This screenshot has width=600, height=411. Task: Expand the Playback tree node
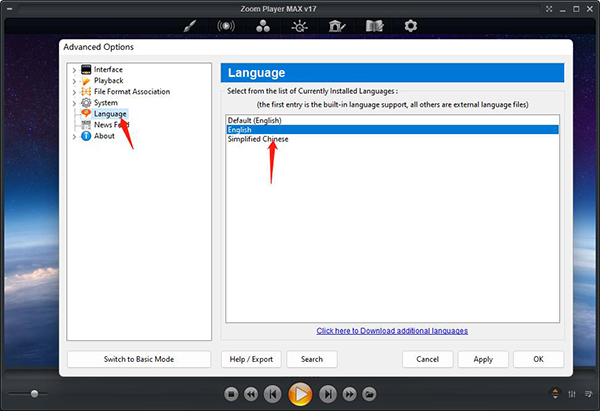coord(74,80)
